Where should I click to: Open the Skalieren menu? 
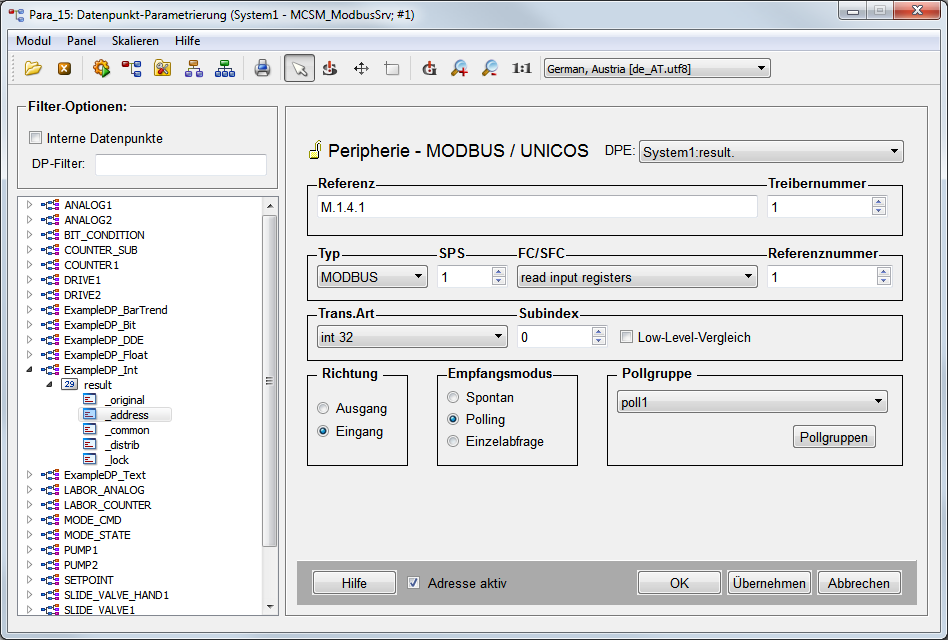point(135,40)
